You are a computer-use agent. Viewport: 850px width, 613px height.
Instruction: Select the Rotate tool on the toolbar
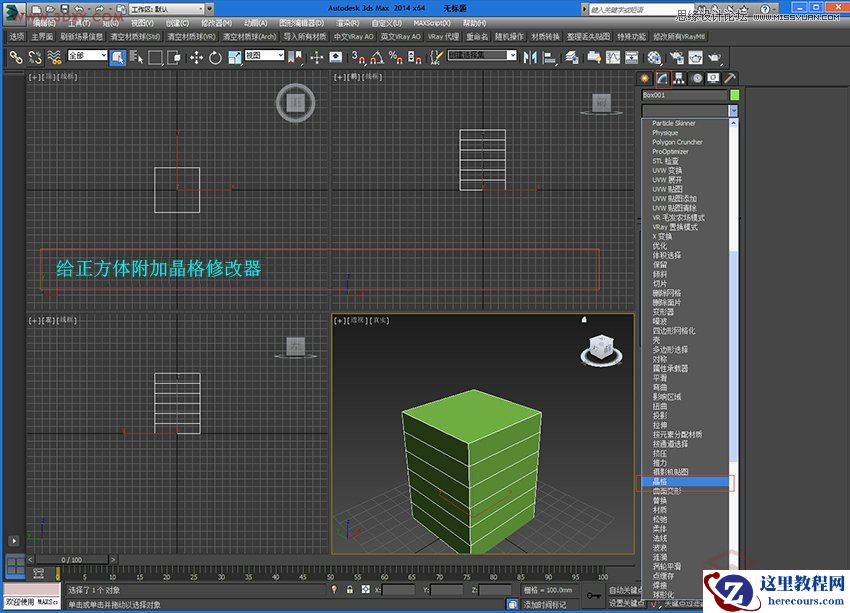(215, 60)
